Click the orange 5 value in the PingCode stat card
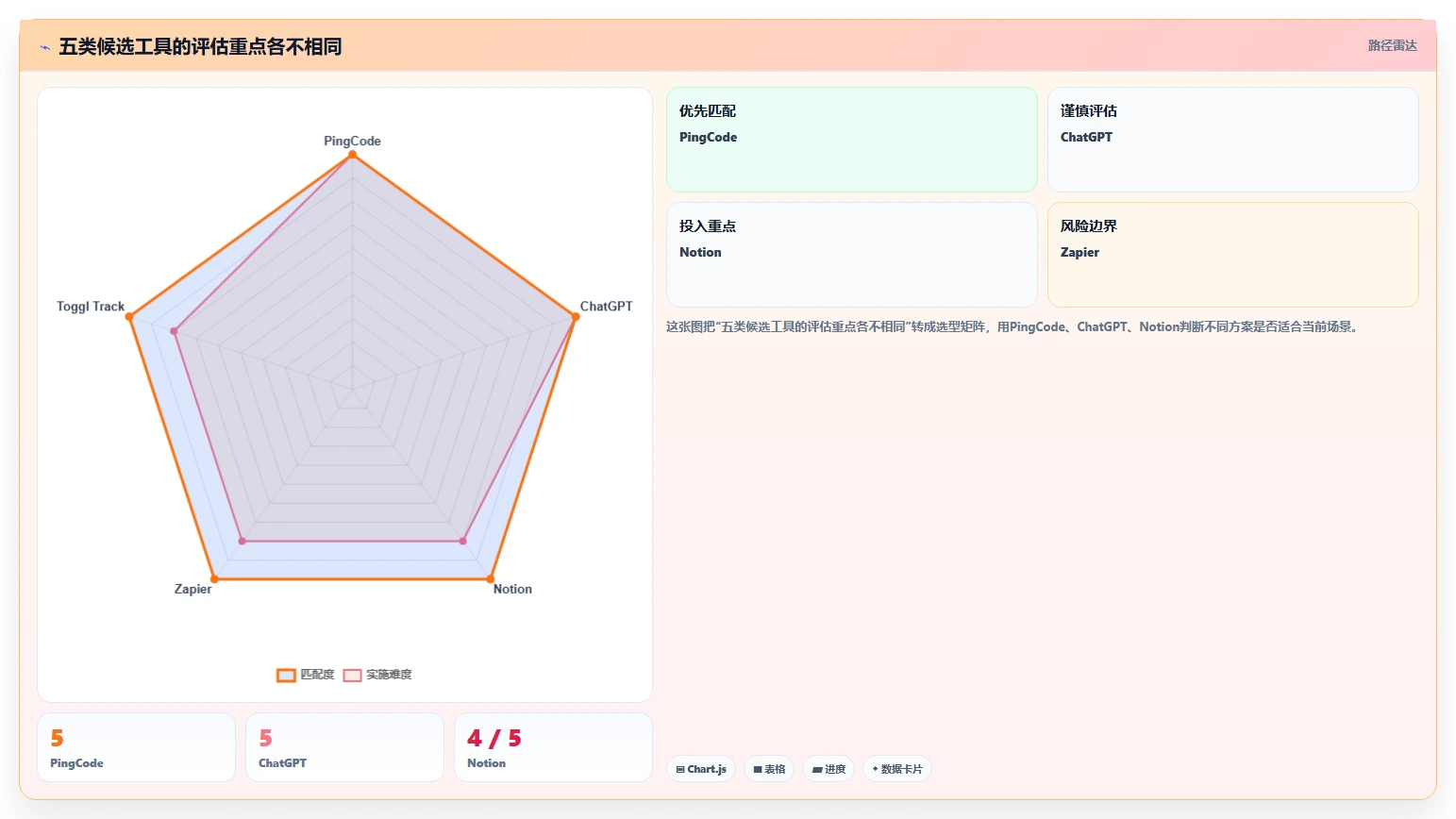1456x819 pixels. click(x=57, y=738)
